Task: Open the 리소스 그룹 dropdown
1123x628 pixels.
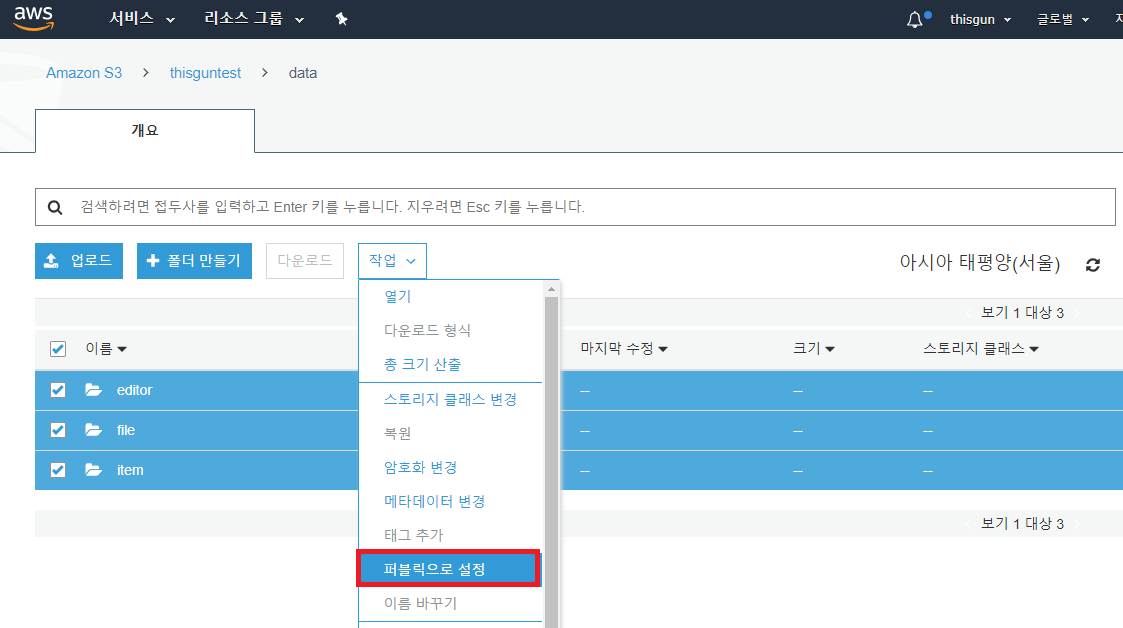Action: (x=254, y=20)
